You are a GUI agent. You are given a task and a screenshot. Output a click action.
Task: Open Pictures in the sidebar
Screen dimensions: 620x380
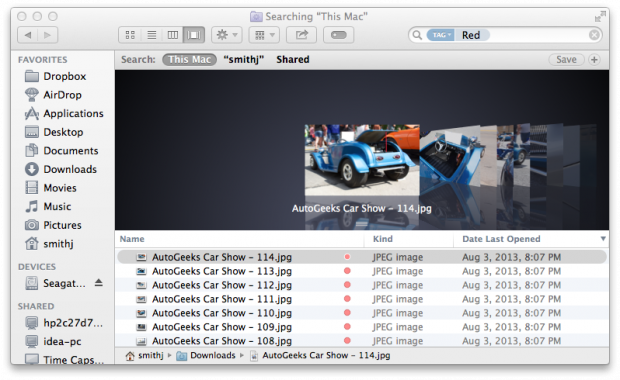pyautogui.click(x=53, y=225)
